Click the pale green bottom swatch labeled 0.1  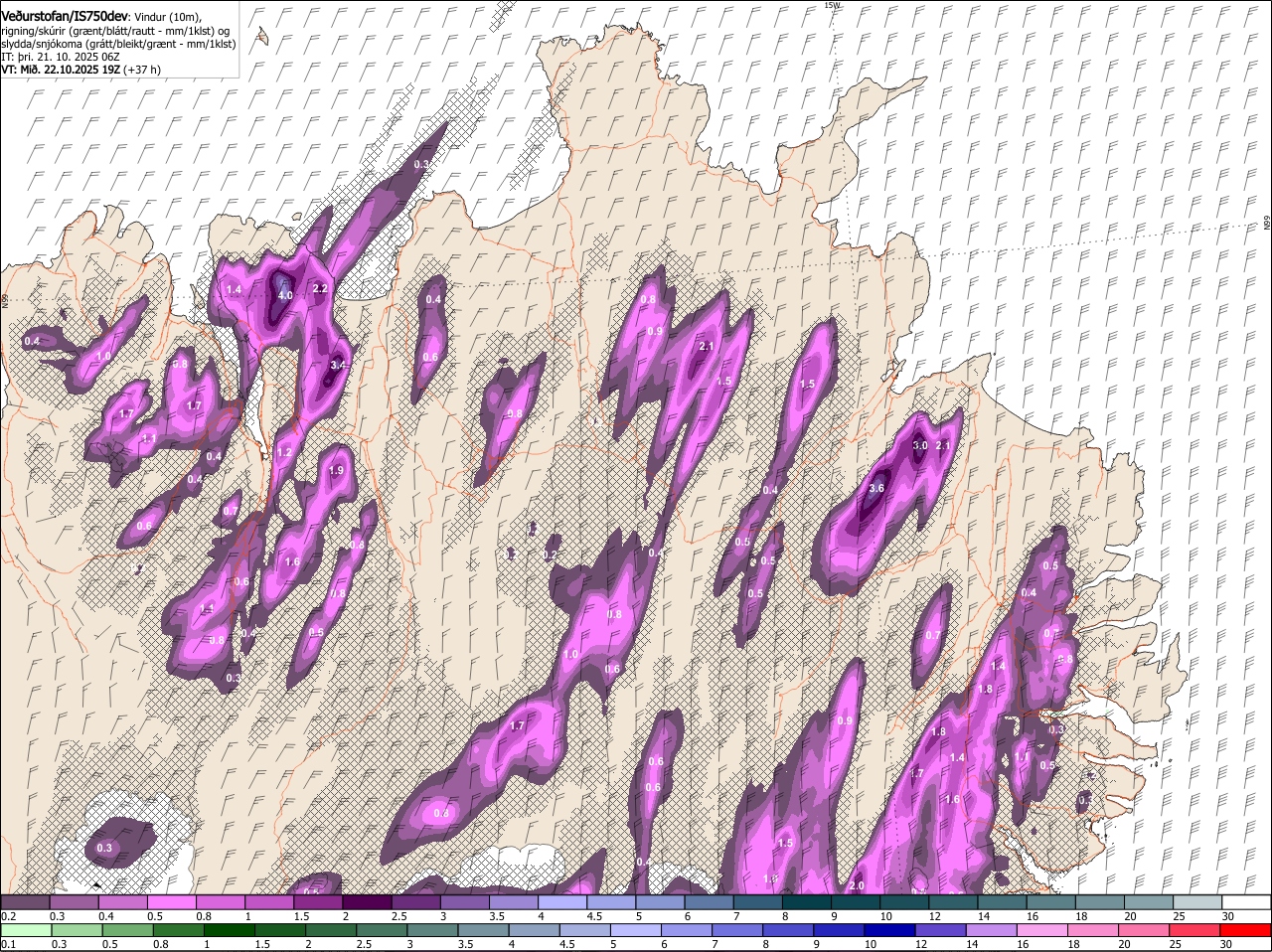pos(25,931)
